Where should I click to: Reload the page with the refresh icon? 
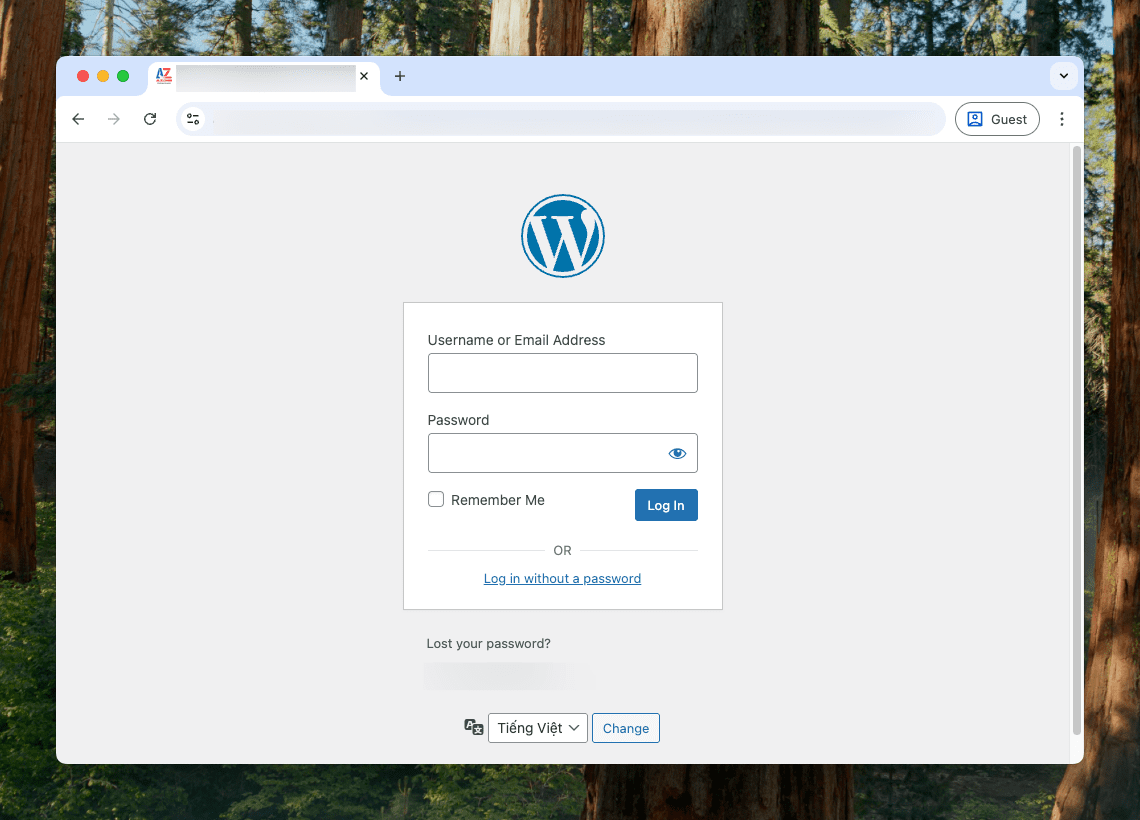click(x=149, y=118)
